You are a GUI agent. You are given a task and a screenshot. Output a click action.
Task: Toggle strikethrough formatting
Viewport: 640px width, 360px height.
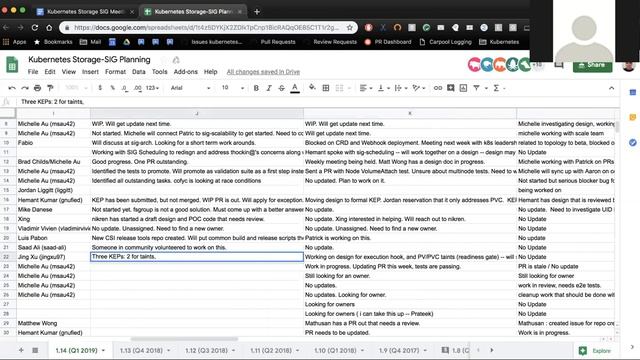(282, 88)
